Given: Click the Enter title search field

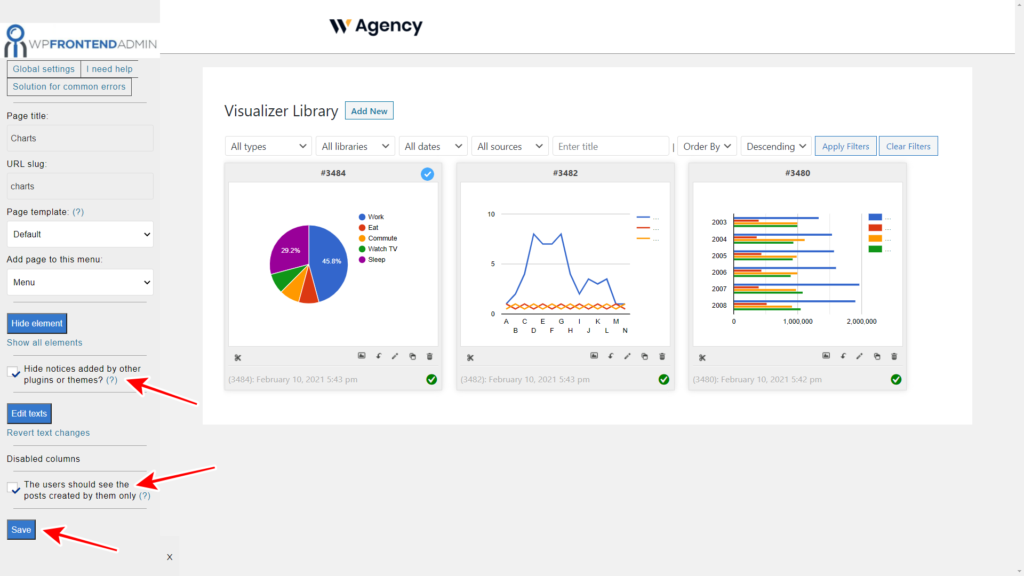Looking at the screenshot, I should click(611, 145).
